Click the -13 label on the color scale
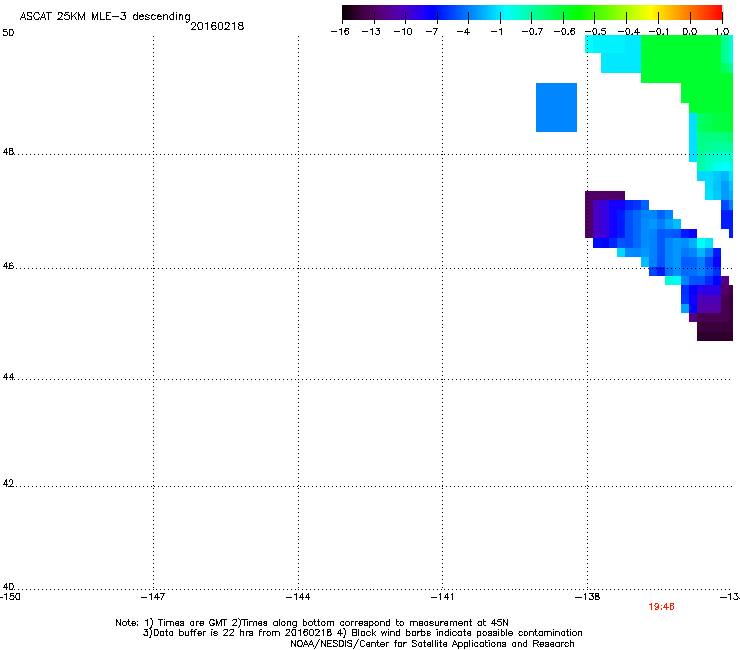This screenshot has width=740, height=650. [371, 32]
